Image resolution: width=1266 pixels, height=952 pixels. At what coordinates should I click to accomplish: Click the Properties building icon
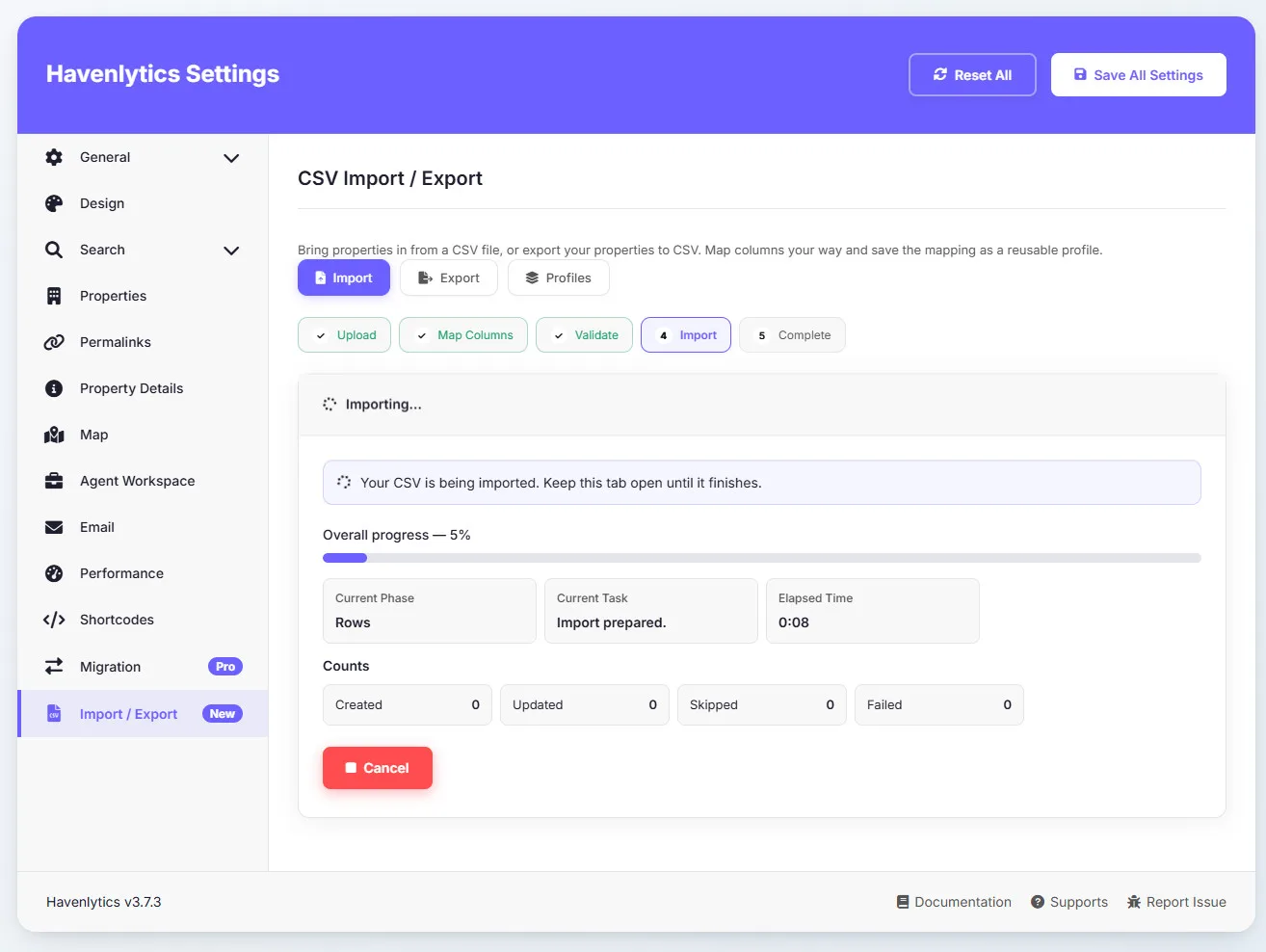pyautogui.click(x=54, y=296)
